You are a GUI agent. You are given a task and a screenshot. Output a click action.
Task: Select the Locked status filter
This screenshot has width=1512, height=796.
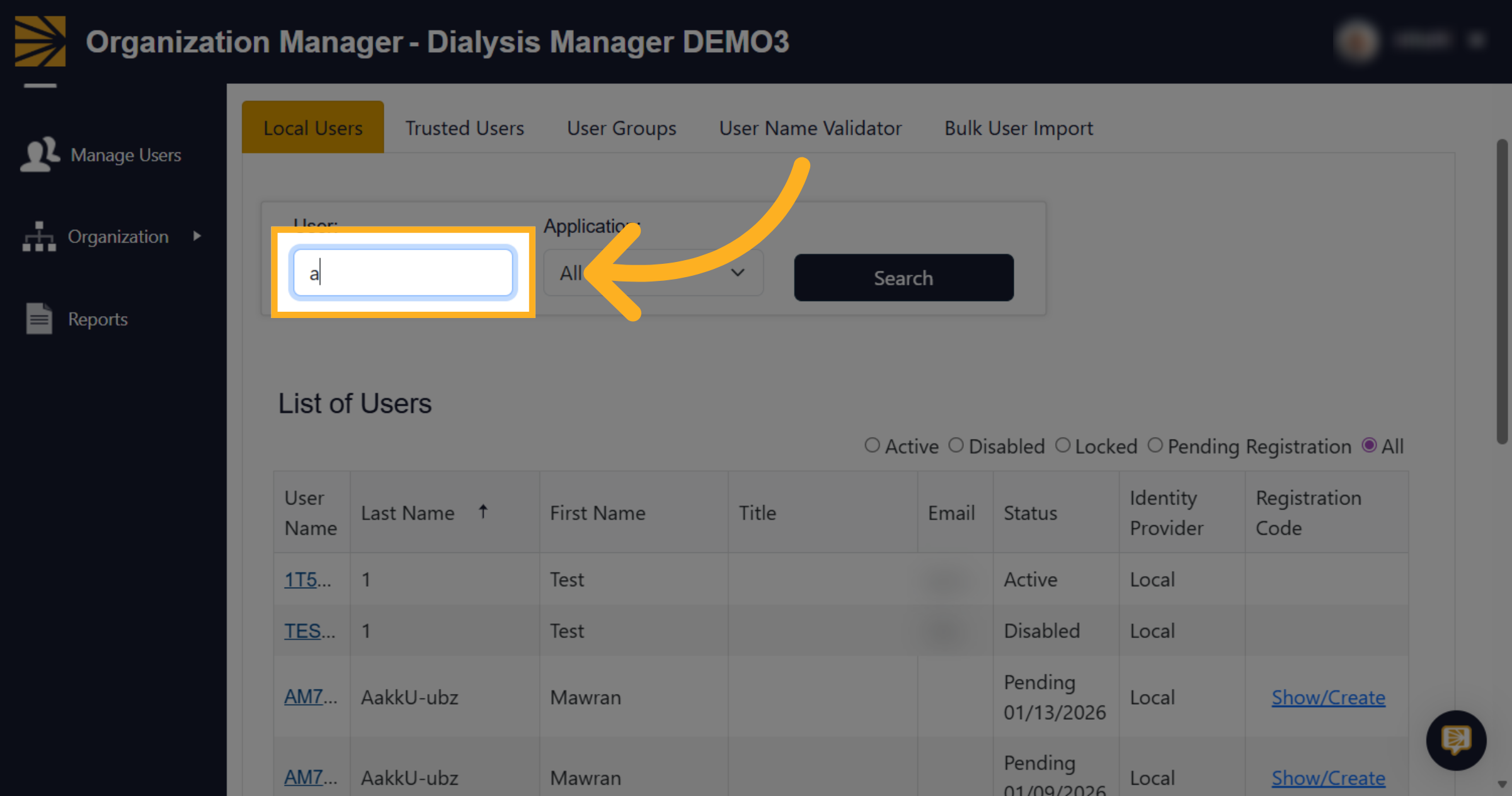pyautogui.click(x=1062, y=445)
